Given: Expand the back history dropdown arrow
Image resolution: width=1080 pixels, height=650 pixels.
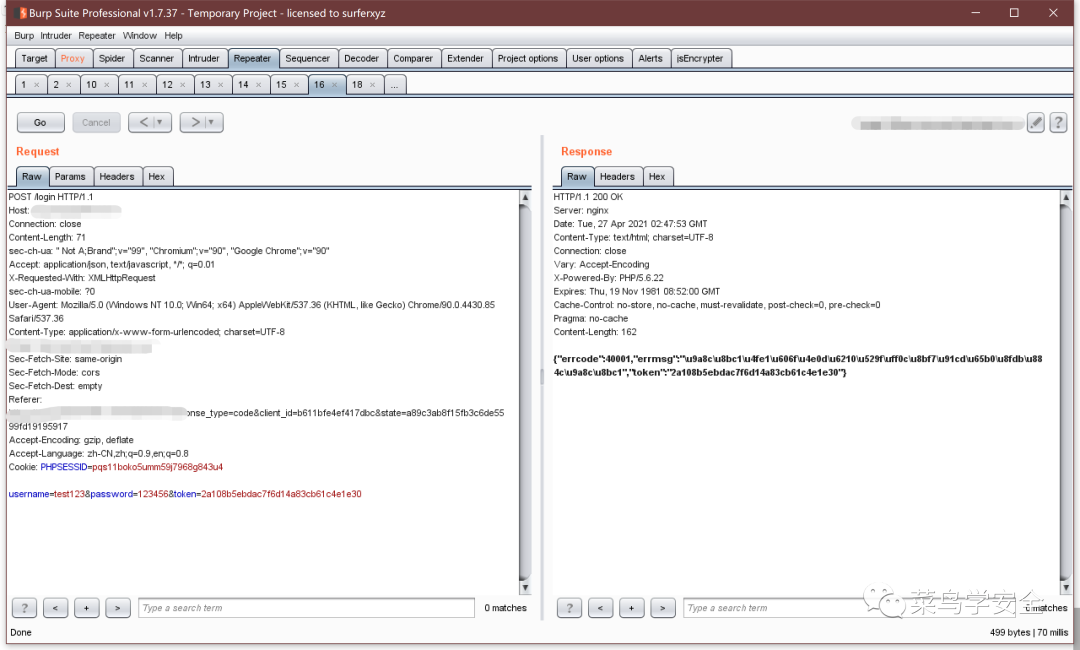Looking at the screenshot, I should (160, 123).
